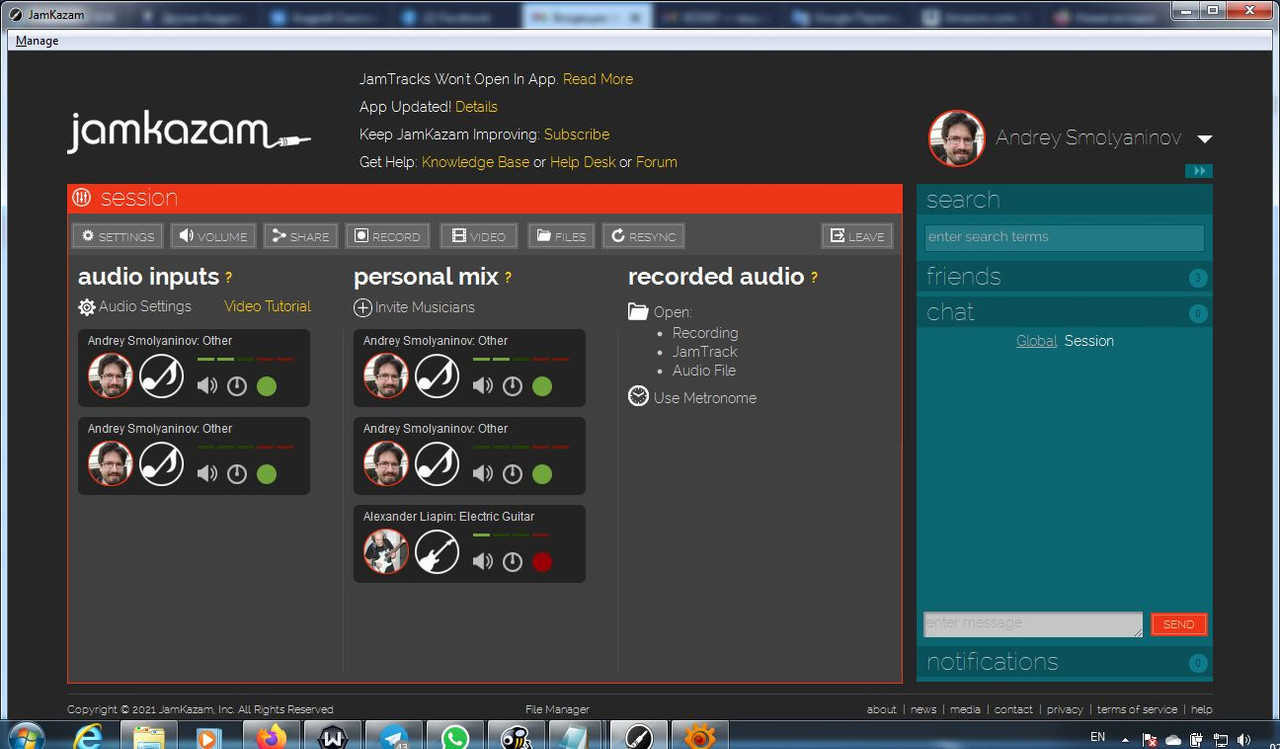Open Telegram from the taskbar
The height and width of the screenshot is (749, 1280).
pyautogui.click(x=393, y=738)
